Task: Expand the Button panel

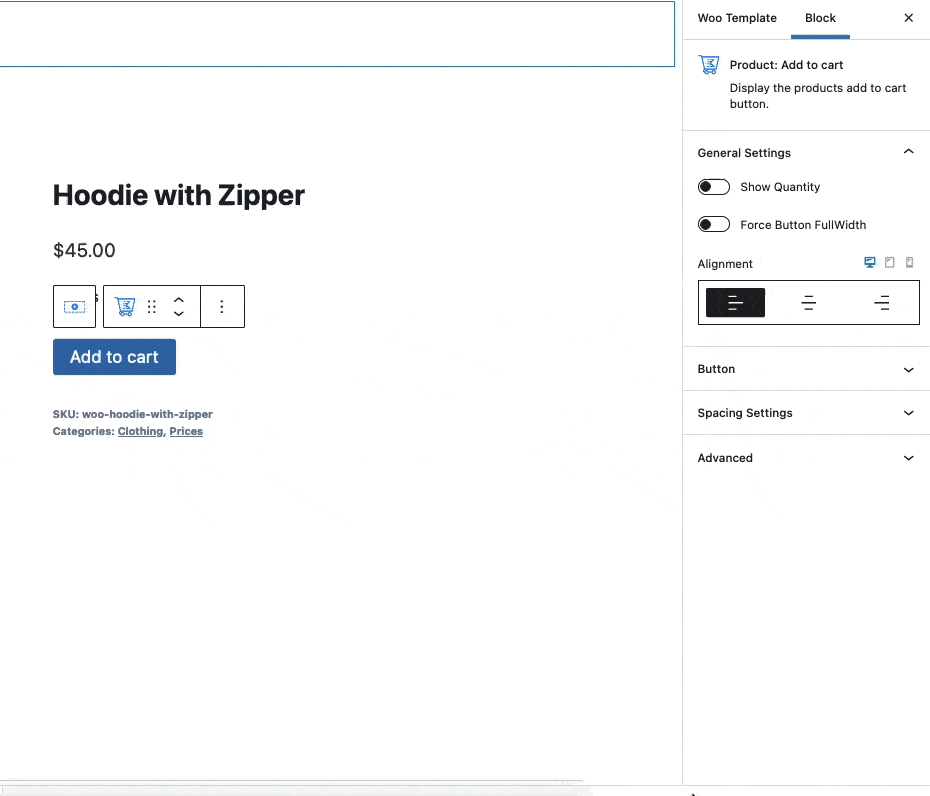Action: [805, 369]
